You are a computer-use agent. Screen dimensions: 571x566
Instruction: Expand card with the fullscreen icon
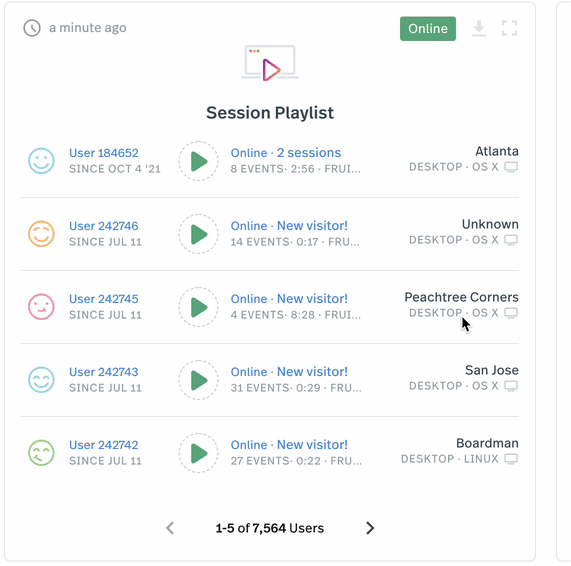tap(509, 28)
